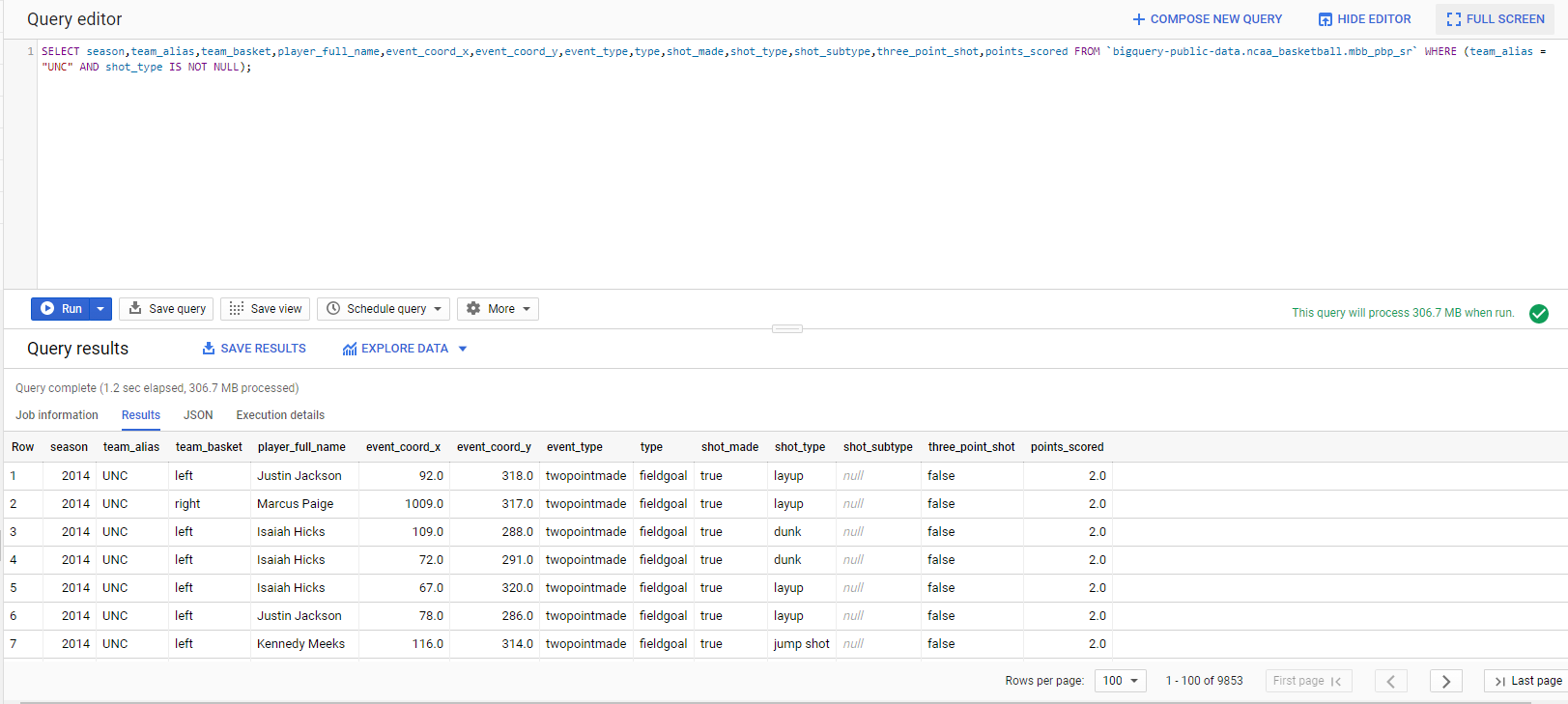This screenshot has height=704, width=1568.
Task: Click Hide Editor
Action: click(1364, 19)
